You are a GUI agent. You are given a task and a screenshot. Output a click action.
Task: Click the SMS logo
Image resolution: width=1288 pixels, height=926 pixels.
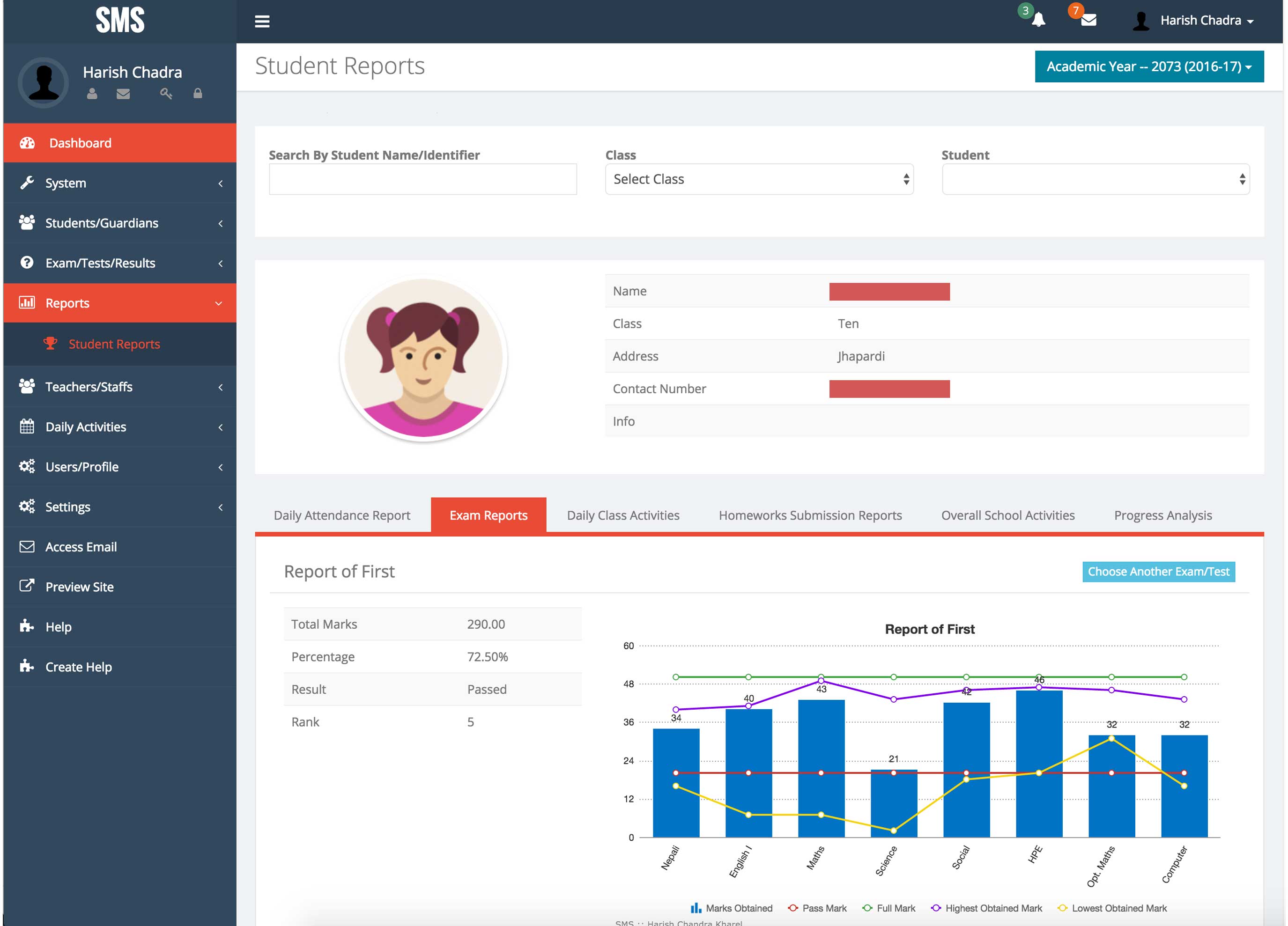120,21
